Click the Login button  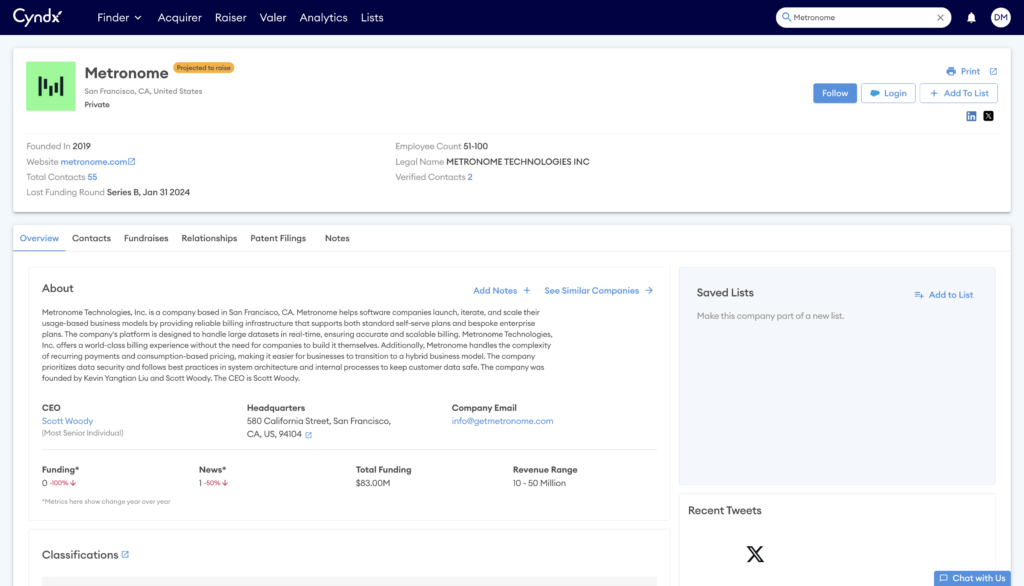tap(888, 93)
